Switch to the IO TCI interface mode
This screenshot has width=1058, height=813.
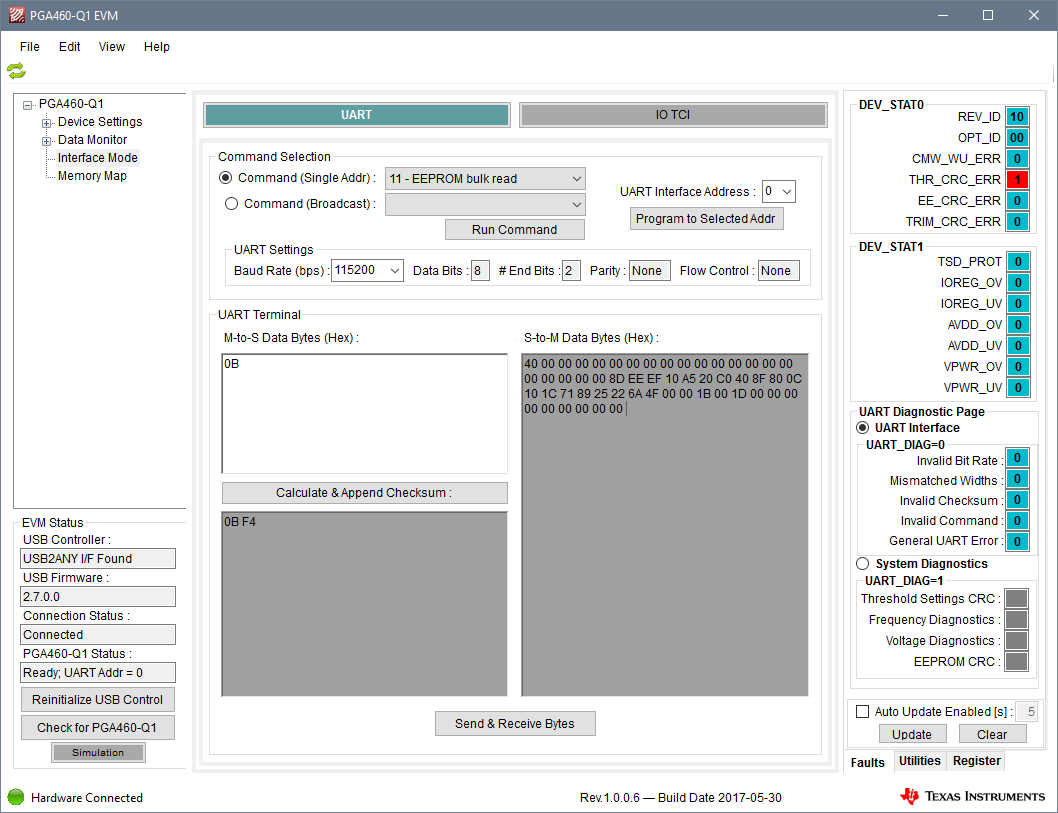673,115
